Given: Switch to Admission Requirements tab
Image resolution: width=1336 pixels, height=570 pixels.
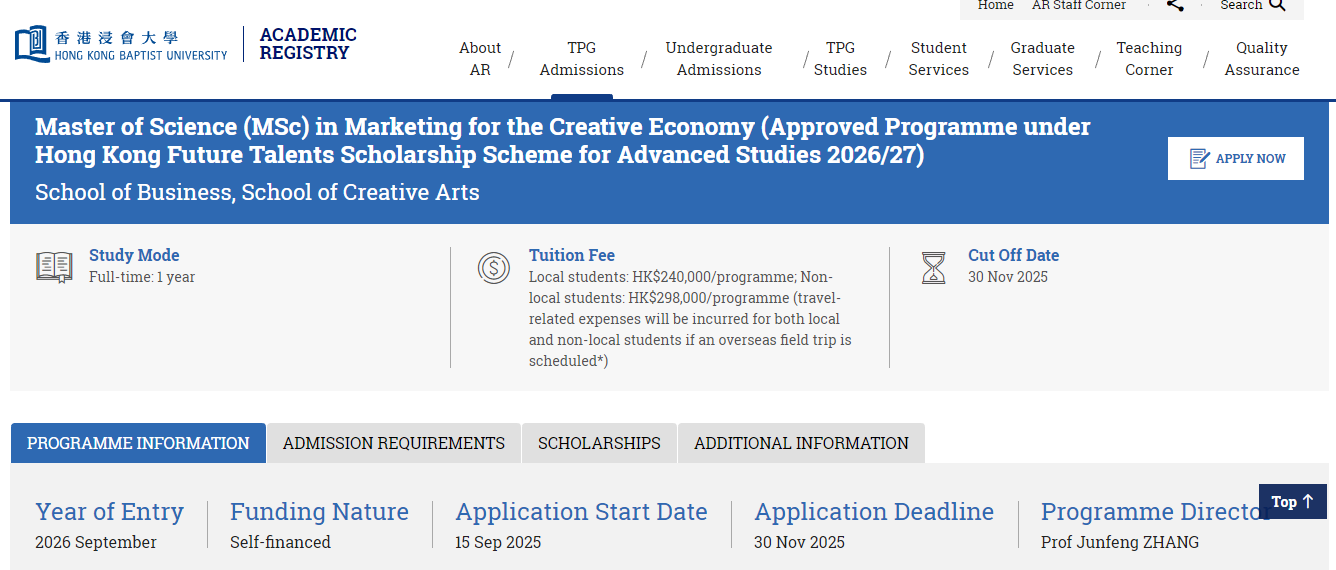Looking at the screenshot, I should point(394,443).
